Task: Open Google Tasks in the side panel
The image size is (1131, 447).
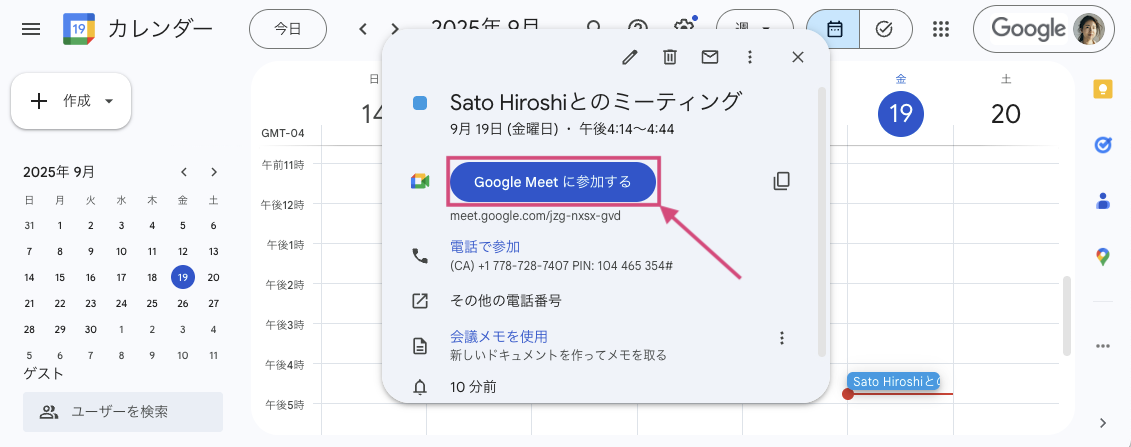Action: click(1102, 145)
